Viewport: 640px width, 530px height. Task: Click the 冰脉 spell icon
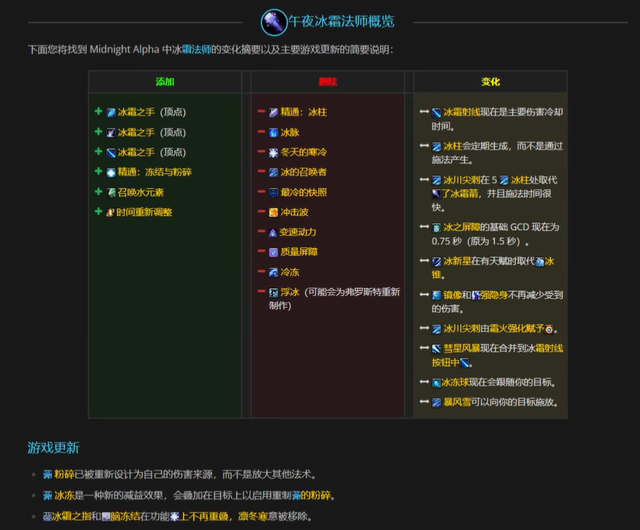click(273, 132)
